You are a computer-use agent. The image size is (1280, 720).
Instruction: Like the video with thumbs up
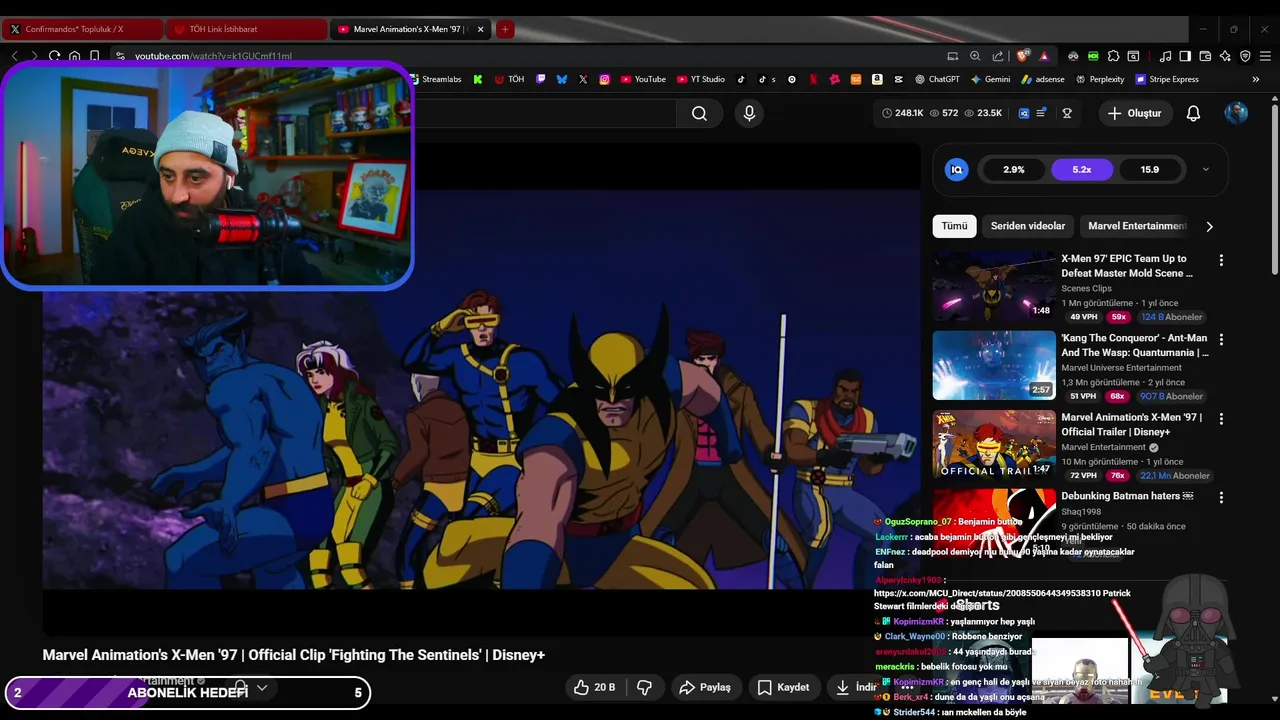tap(594, 687)
